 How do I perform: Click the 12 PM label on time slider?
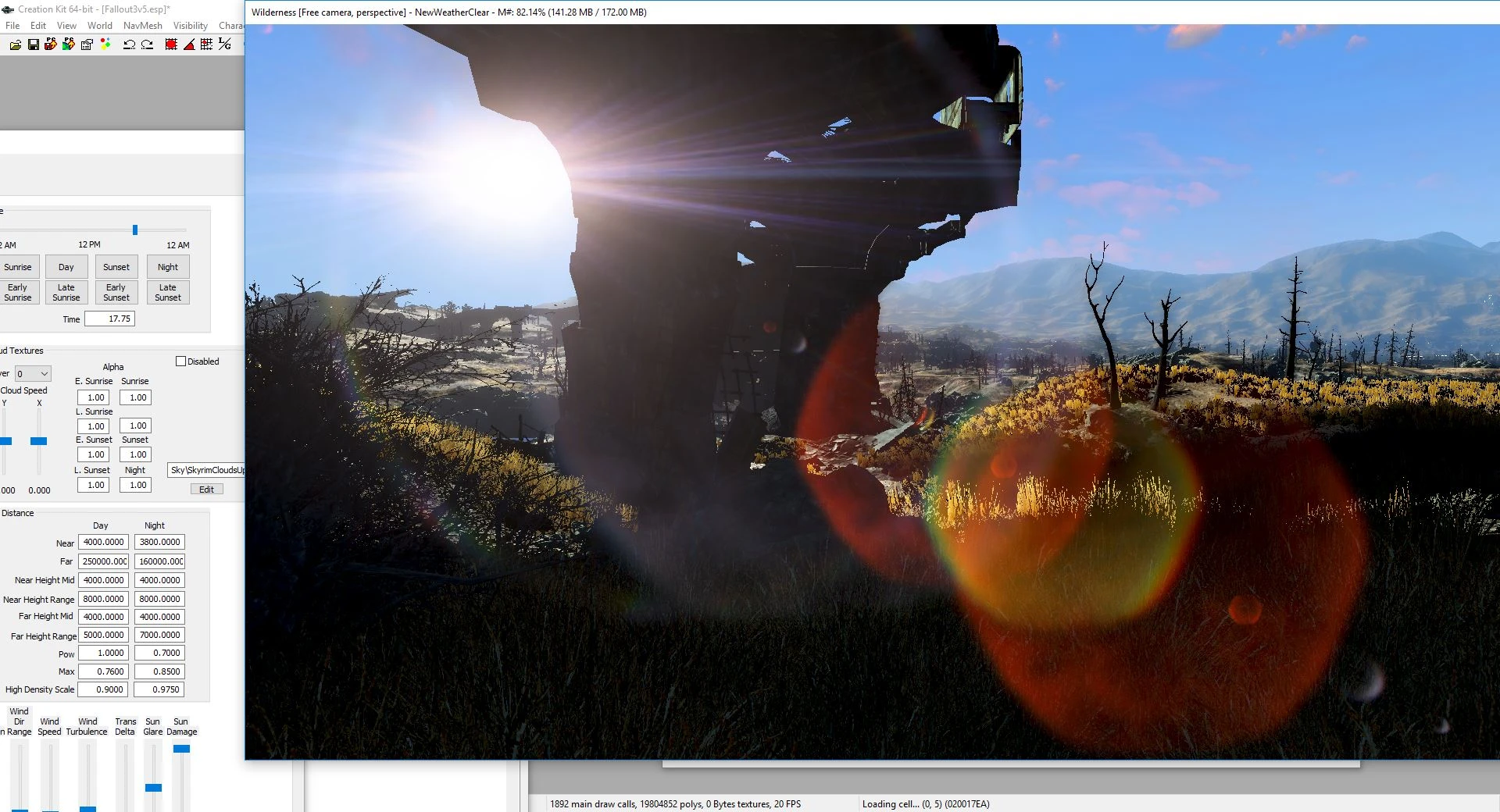[x=89, y=244]
